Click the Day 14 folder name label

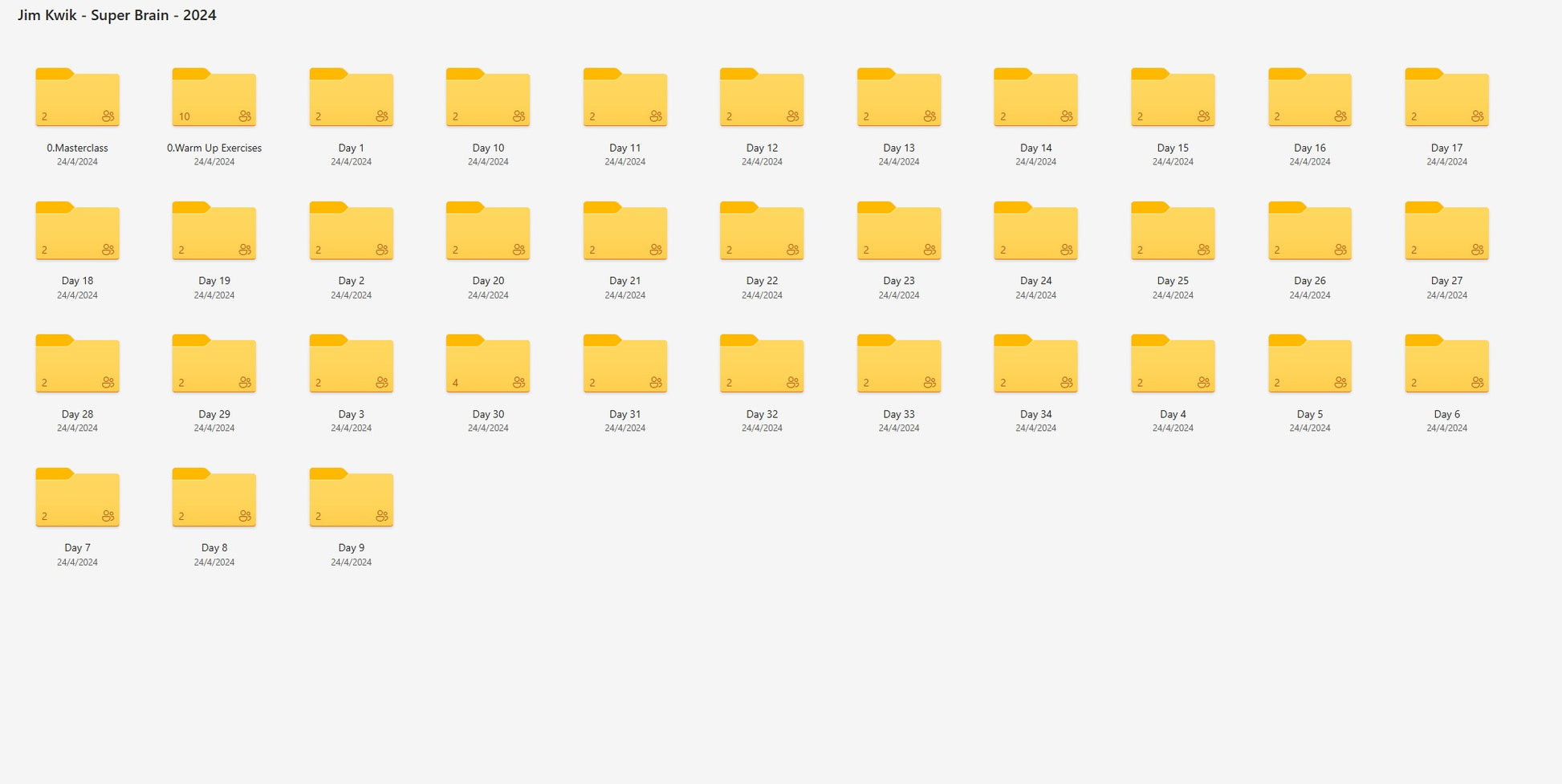(x=1035, y=148)
